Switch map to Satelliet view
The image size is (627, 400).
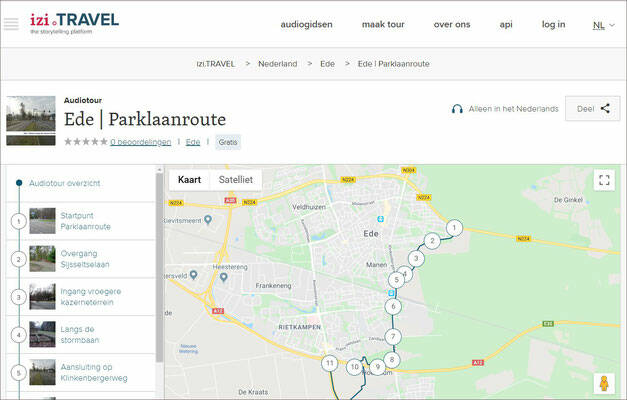click(236, 180)
